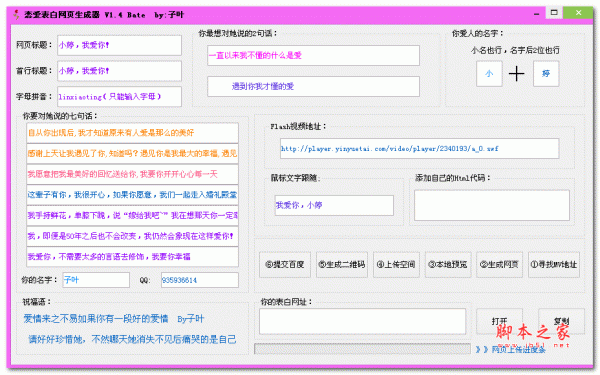Viewport: 600px width, 375px height.
Task: Click the ④上传空间 button
Action: tap(396, 264)
